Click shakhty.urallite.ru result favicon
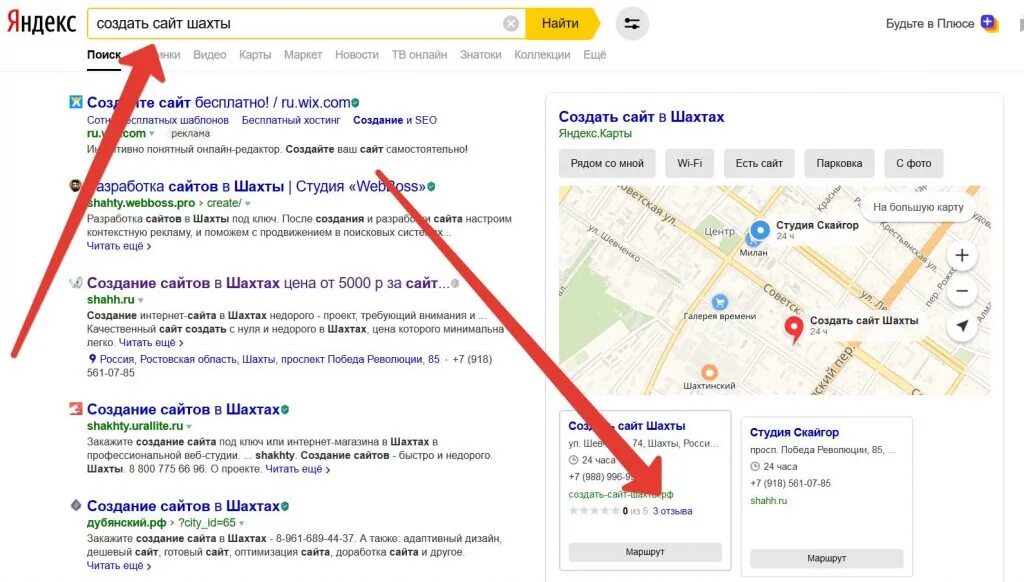 pos(76,409)
